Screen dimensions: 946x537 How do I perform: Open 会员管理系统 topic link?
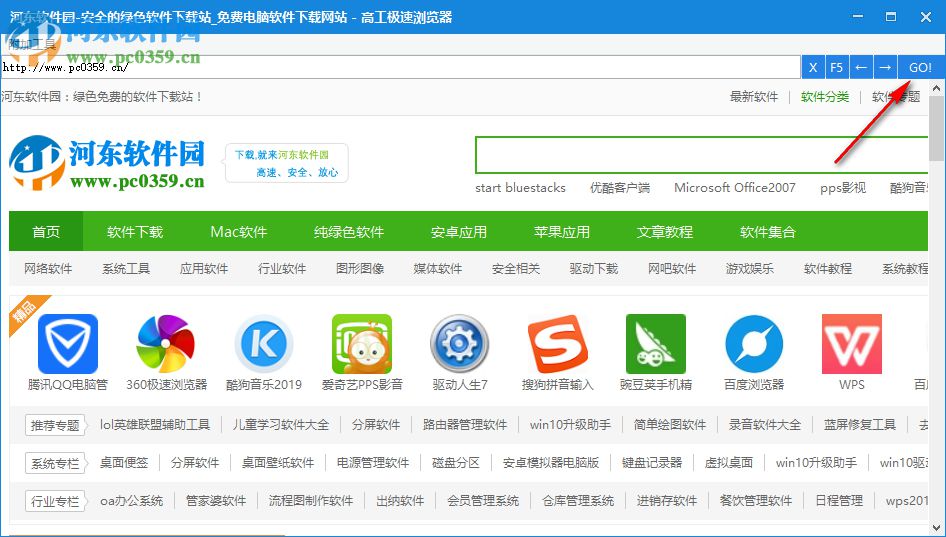(x=483, y=501)
